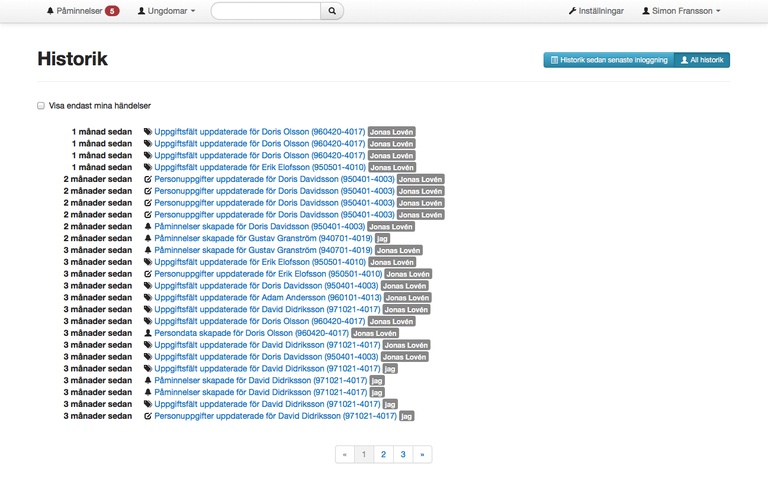Open the Ungdomar dropdown menu
Image resolution: width=768 pixels, height=477 pixels.
[166, 11]
